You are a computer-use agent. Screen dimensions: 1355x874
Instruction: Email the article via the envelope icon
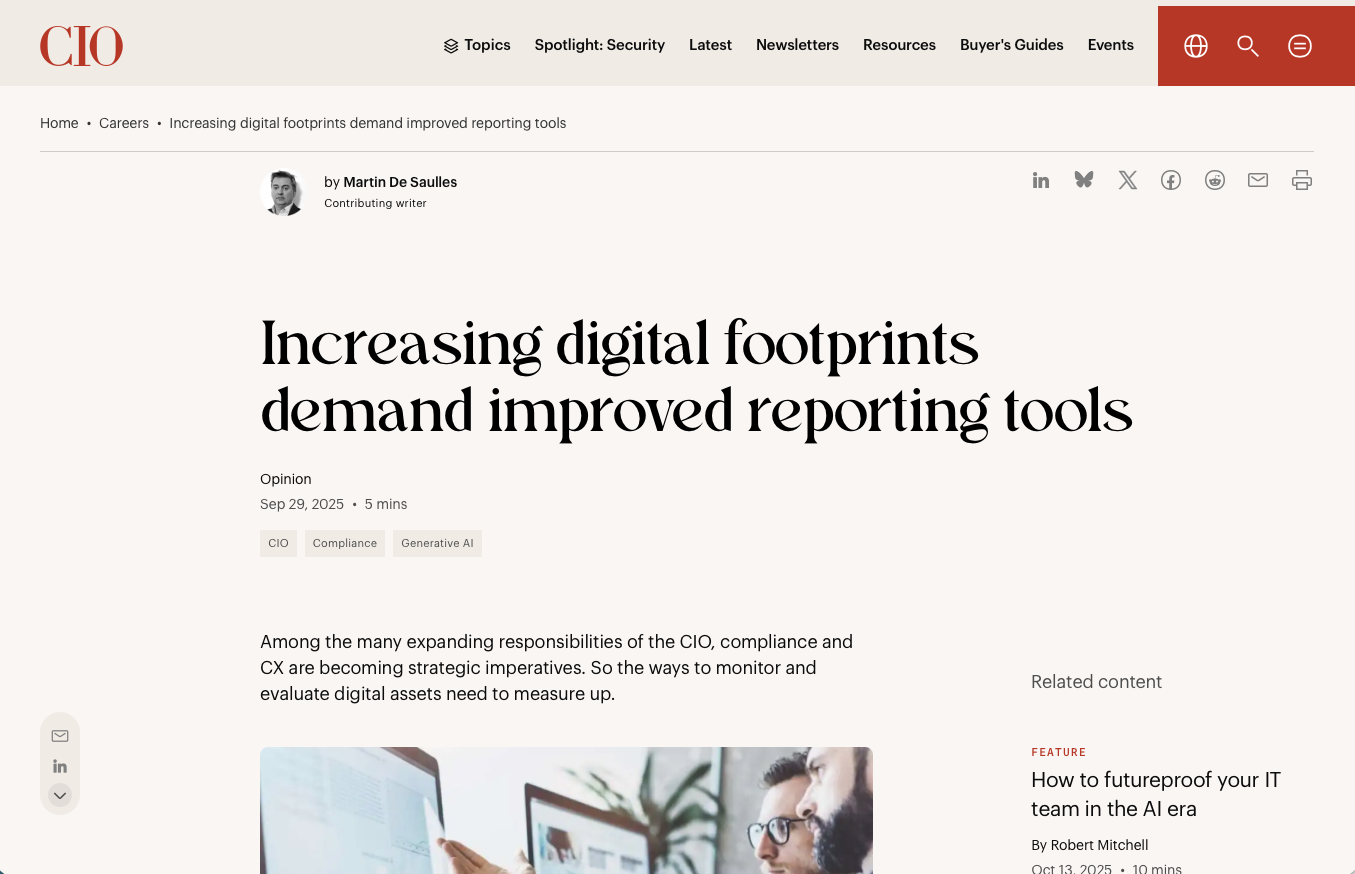tap(1258, 180)
